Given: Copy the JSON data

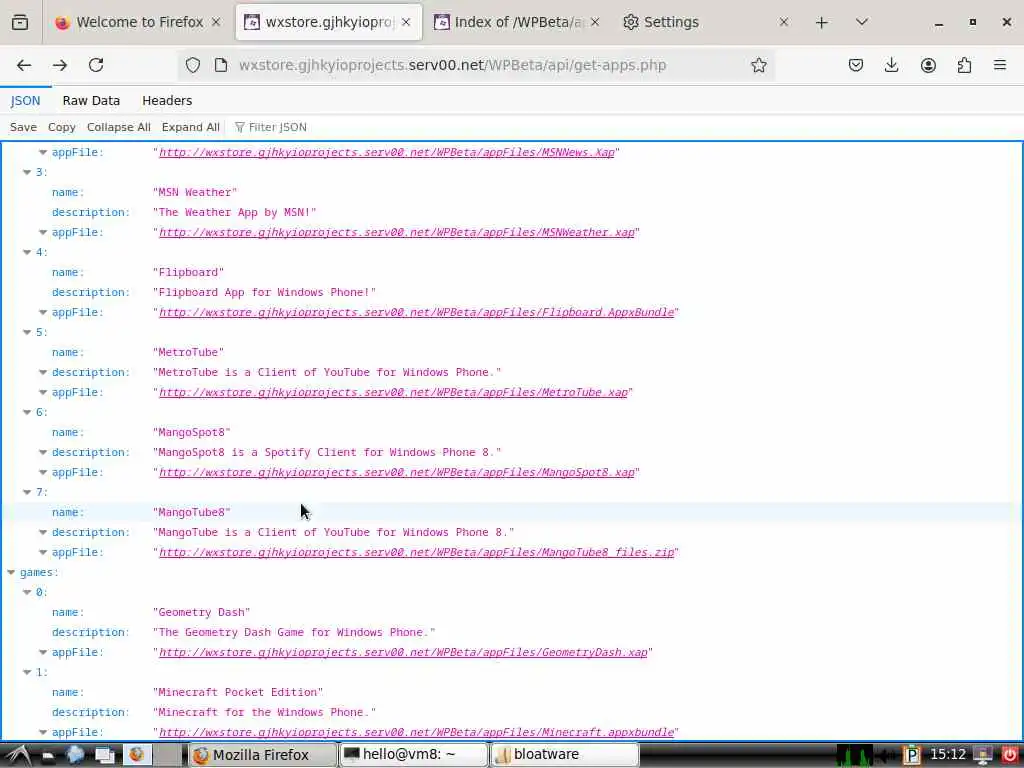Looking at the screenshot, I should 61,127.
